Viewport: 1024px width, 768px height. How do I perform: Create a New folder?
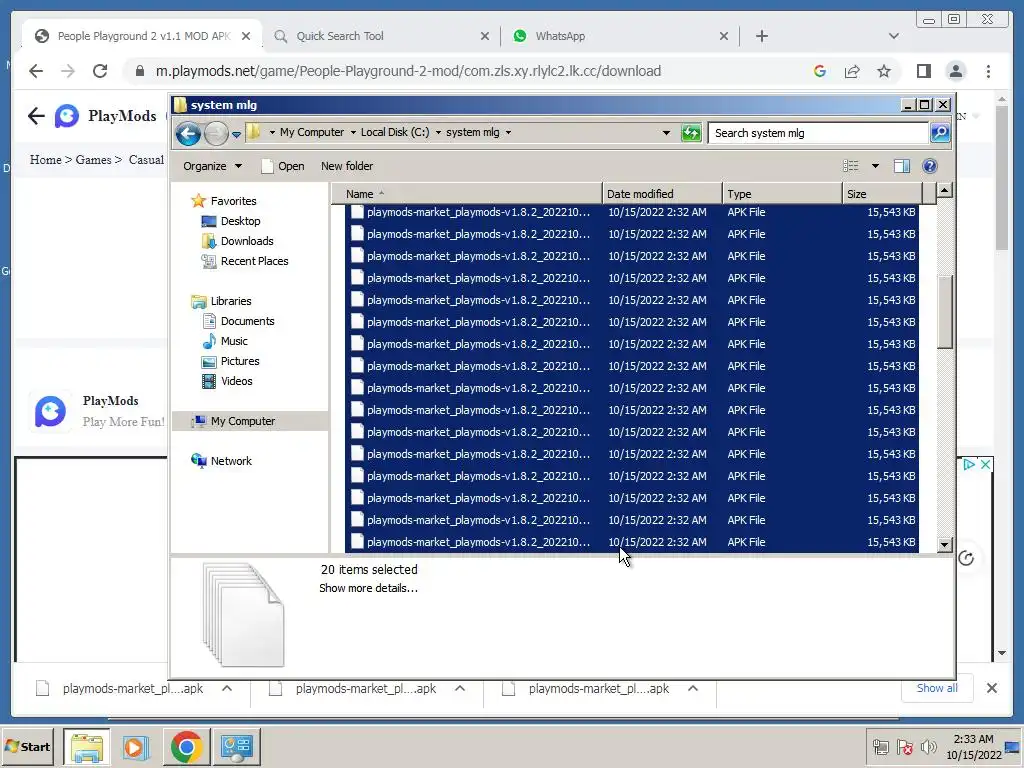[x=347, y=166]
